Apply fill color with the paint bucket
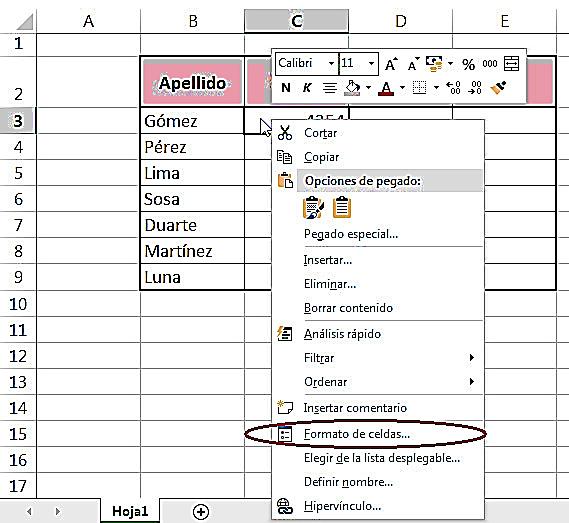 pos(352,88)
